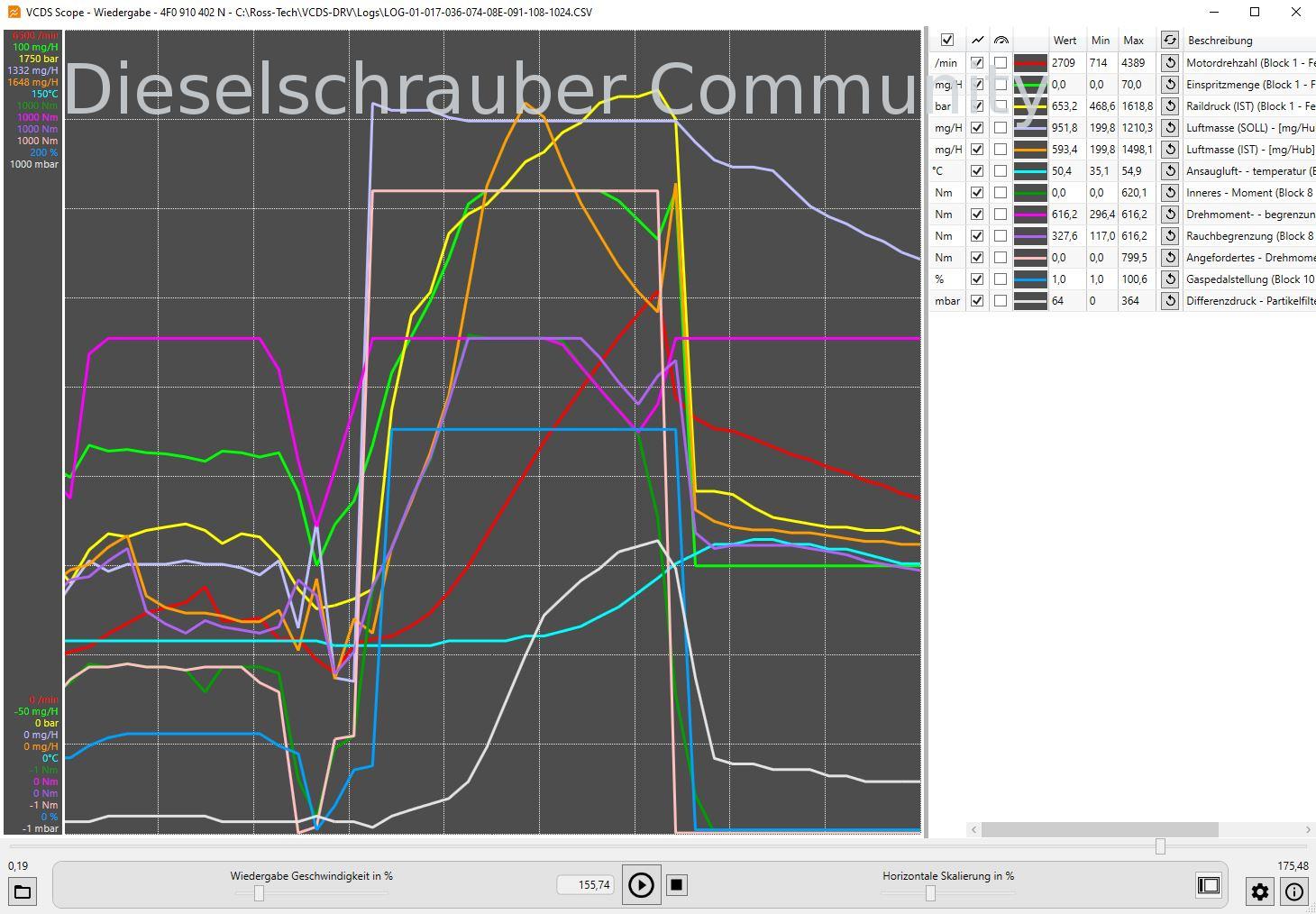
Task: Reset min/max for Rauchbegrenzung row
Action: (x=1169, y=236)
